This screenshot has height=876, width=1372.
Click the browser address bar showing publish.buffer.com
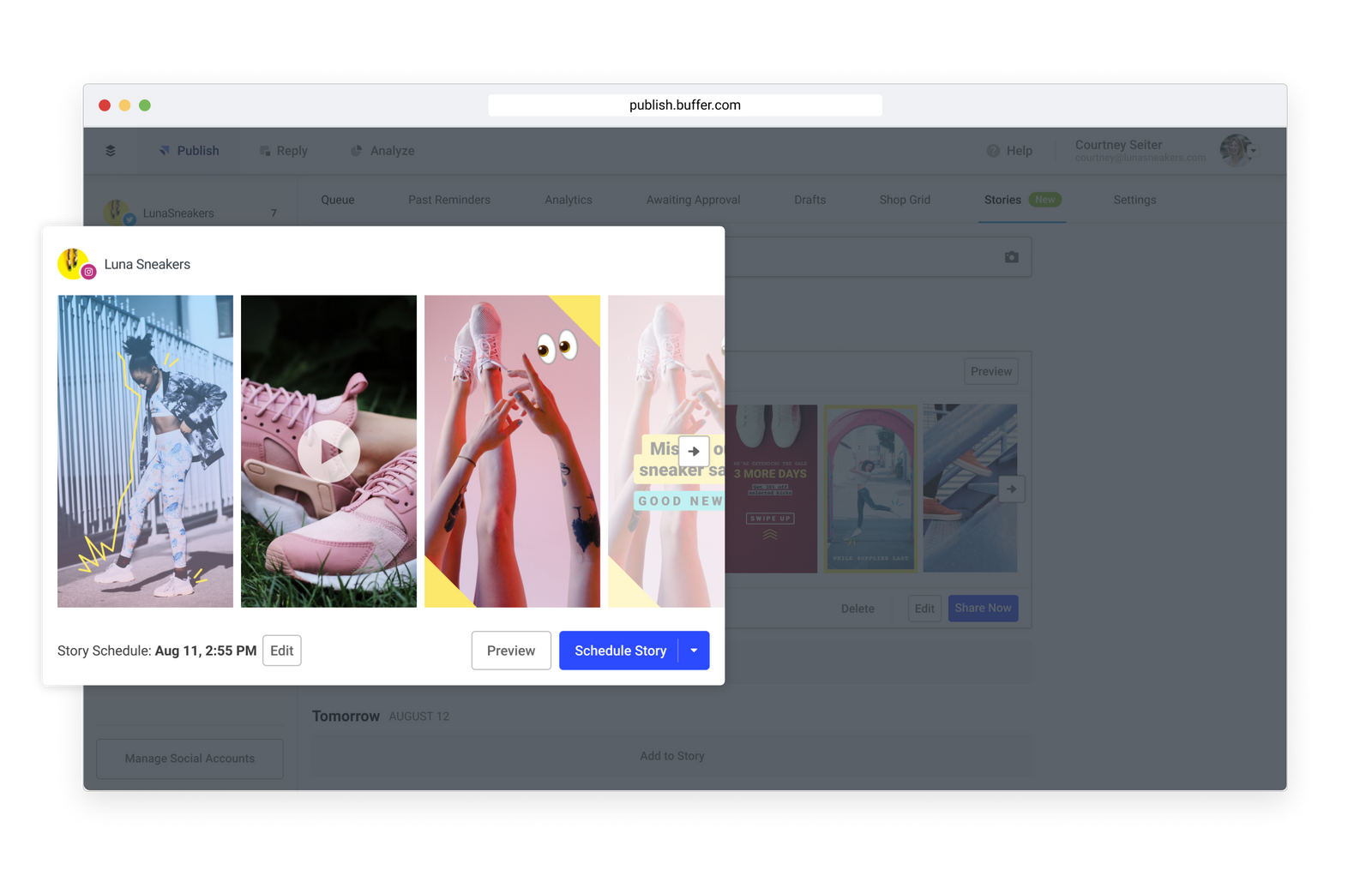click(x=684, y=105)
